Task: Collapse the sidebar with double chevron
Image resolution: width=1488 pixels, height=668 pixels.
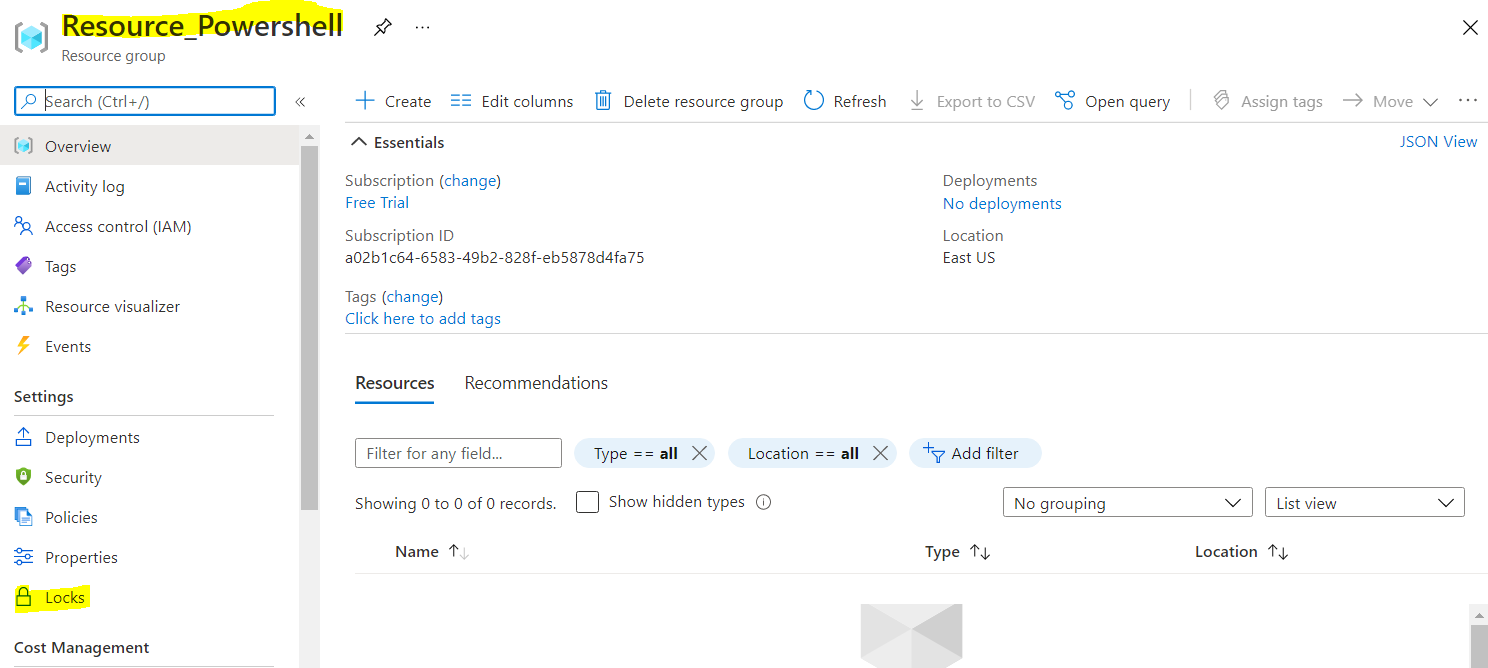Action: [300, 102]
